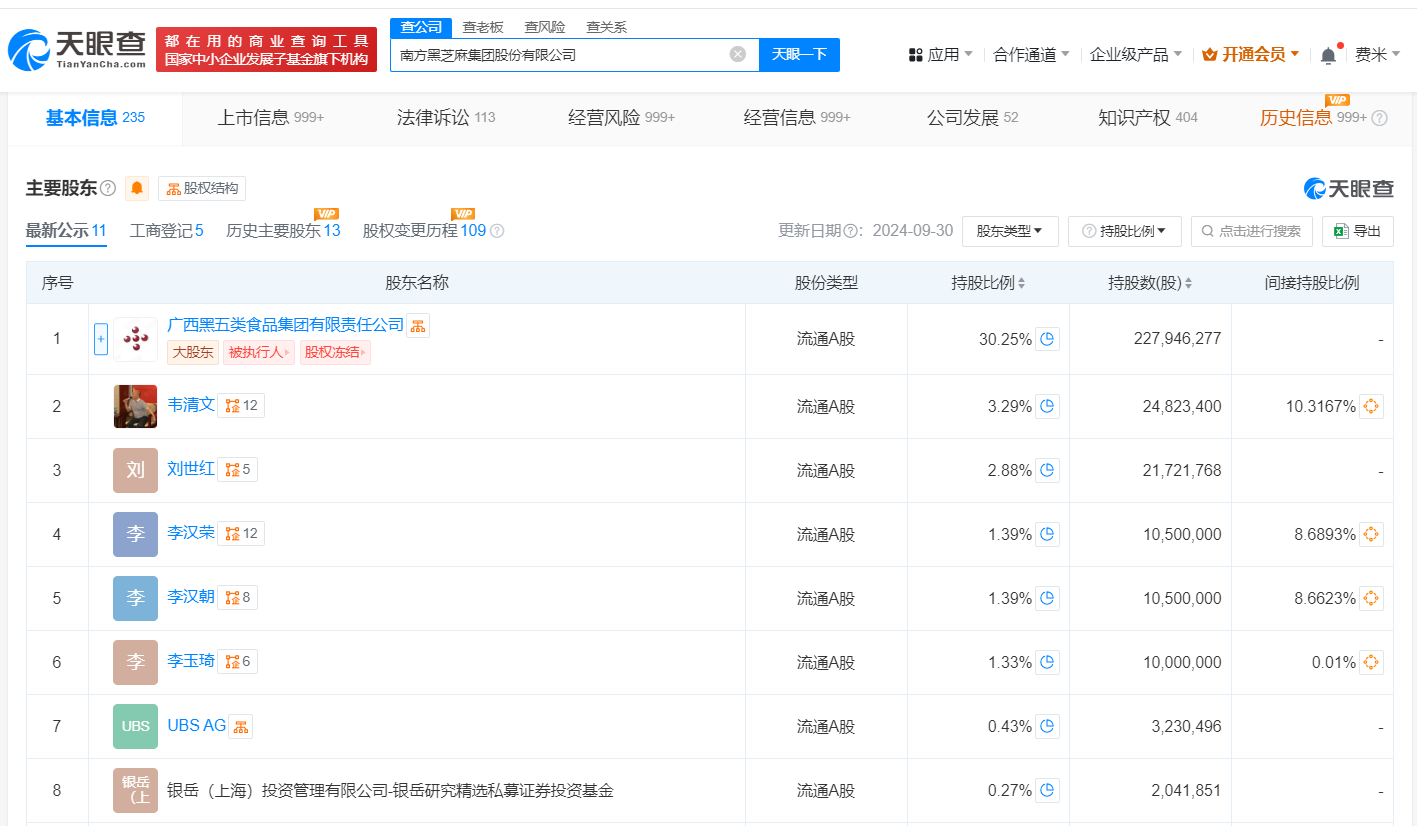The width and height of the screenshot is (1417, 826).
Task: Click the 点击进行搜索 shareholder search box
Action: 1252,231
